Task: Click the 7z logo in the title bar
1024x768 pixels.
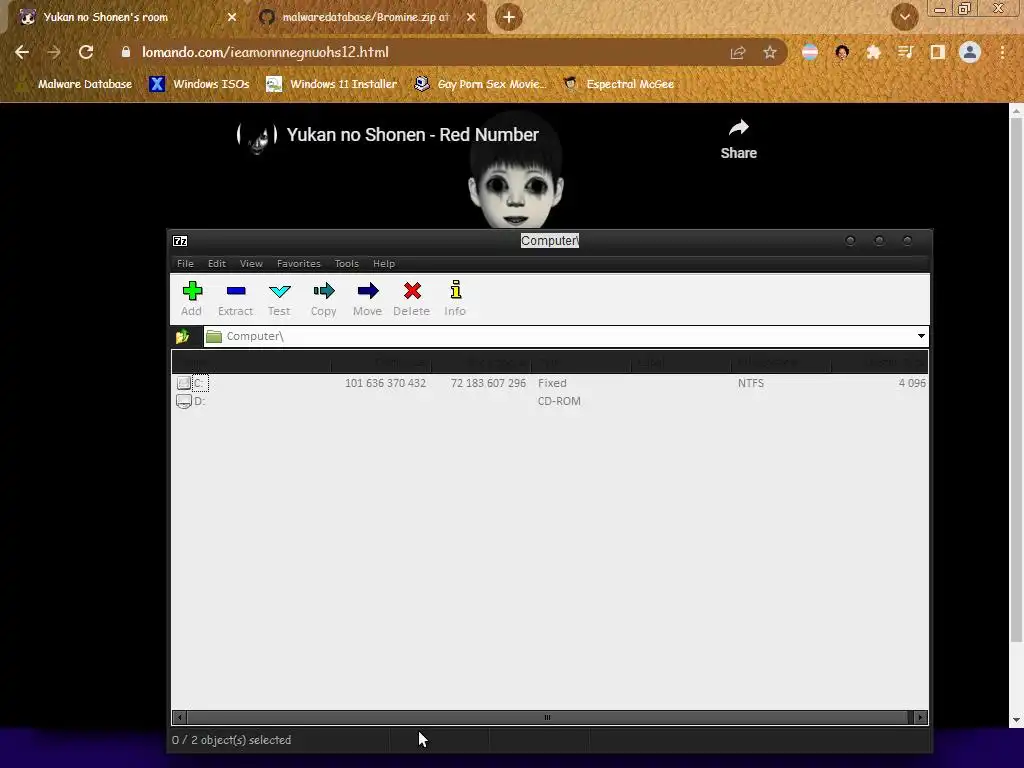Action: pyautogui.click(x=180, y=241)
